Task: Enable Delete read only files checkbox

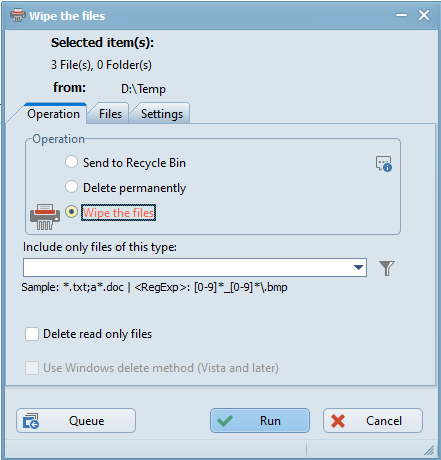Action: pyautogui.click(x=32, y=334)
